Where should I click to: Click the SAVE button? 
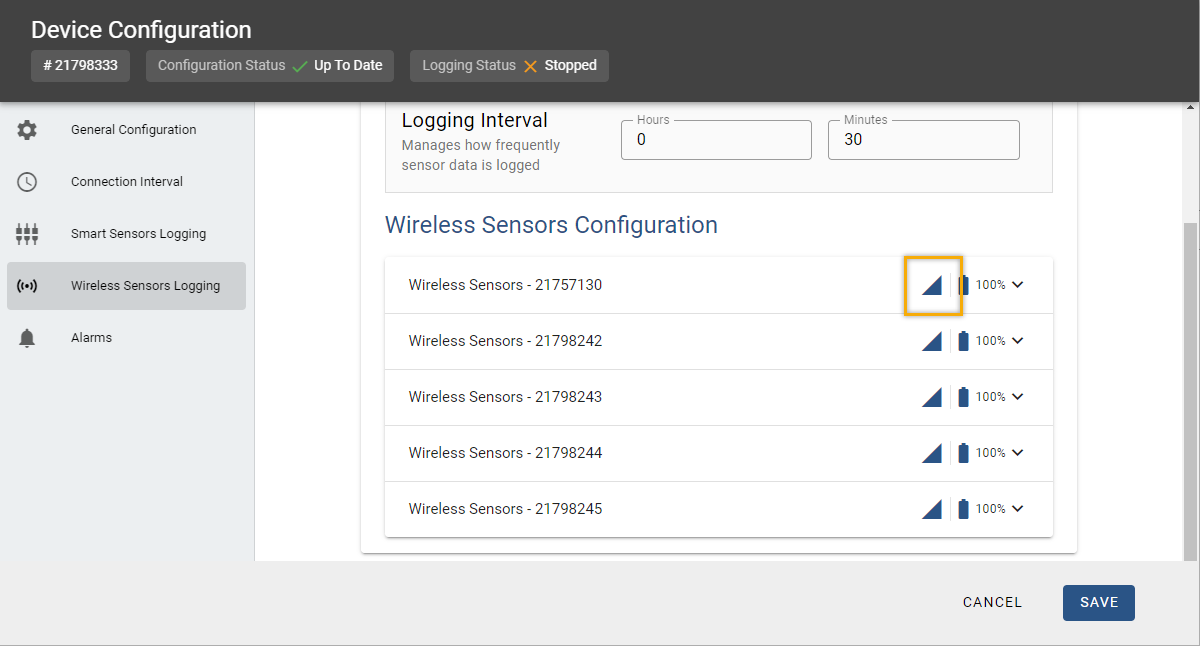1099,603
